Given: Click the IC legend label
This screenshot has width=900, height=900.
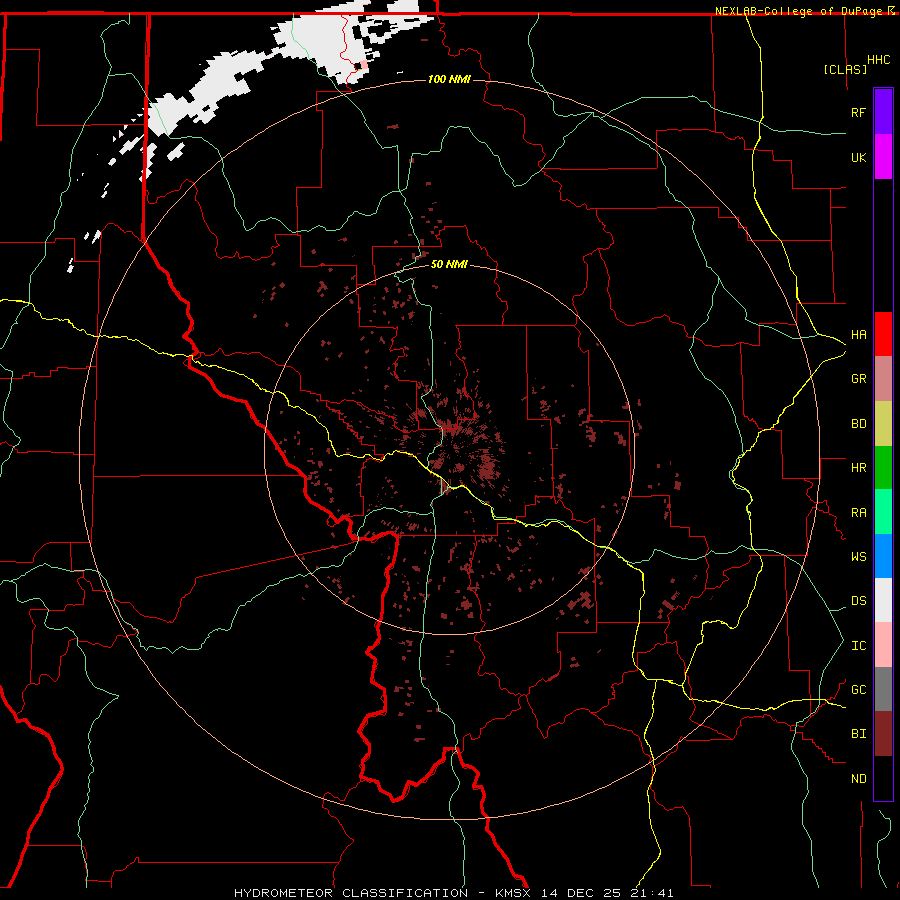Looking at the screenshot, I should (x=858, y=646).
